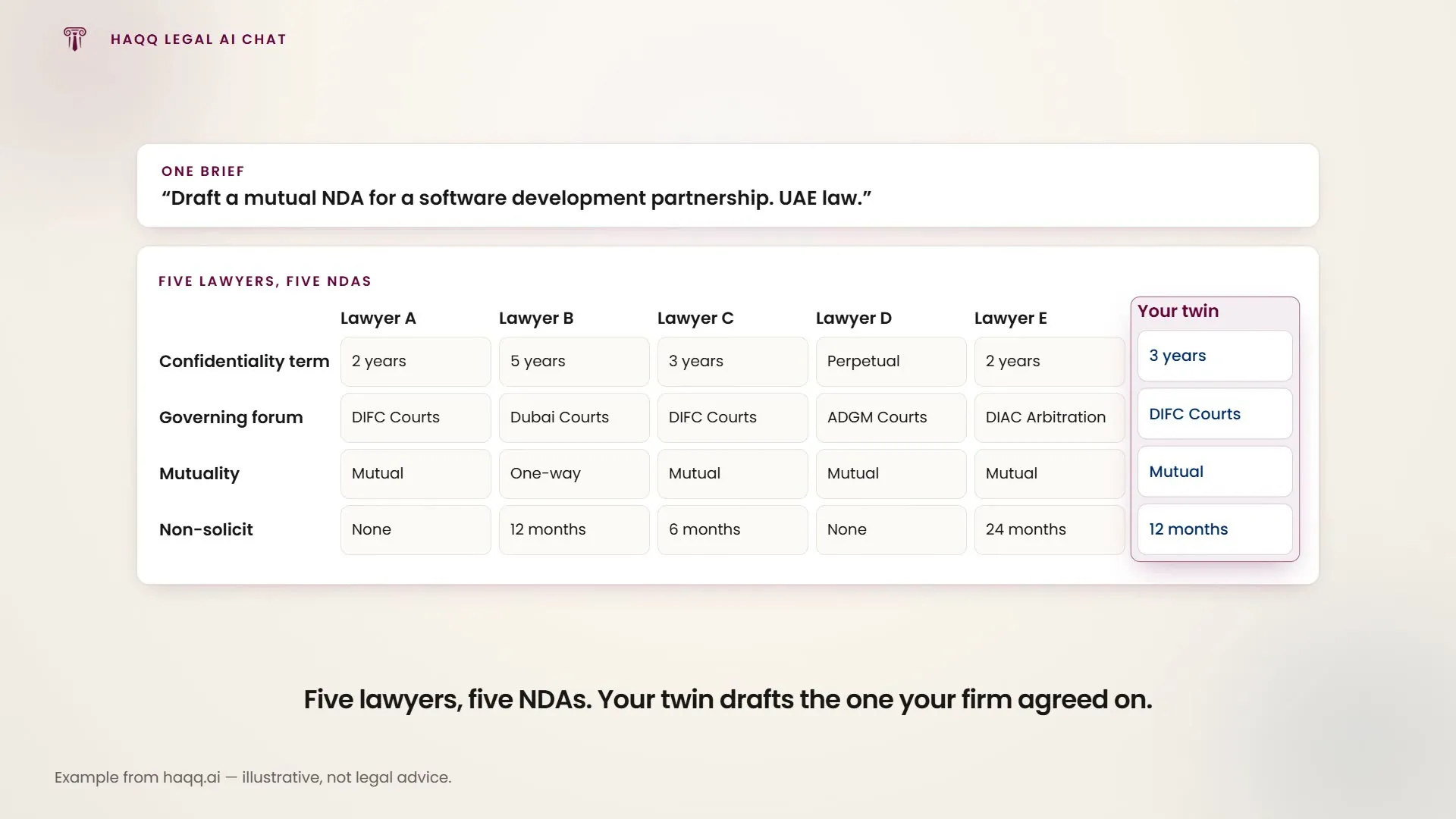Click Lawyer D's Non-solicit None cell
Viewport: 1456px width, 819px height.
tap(891, 530)
